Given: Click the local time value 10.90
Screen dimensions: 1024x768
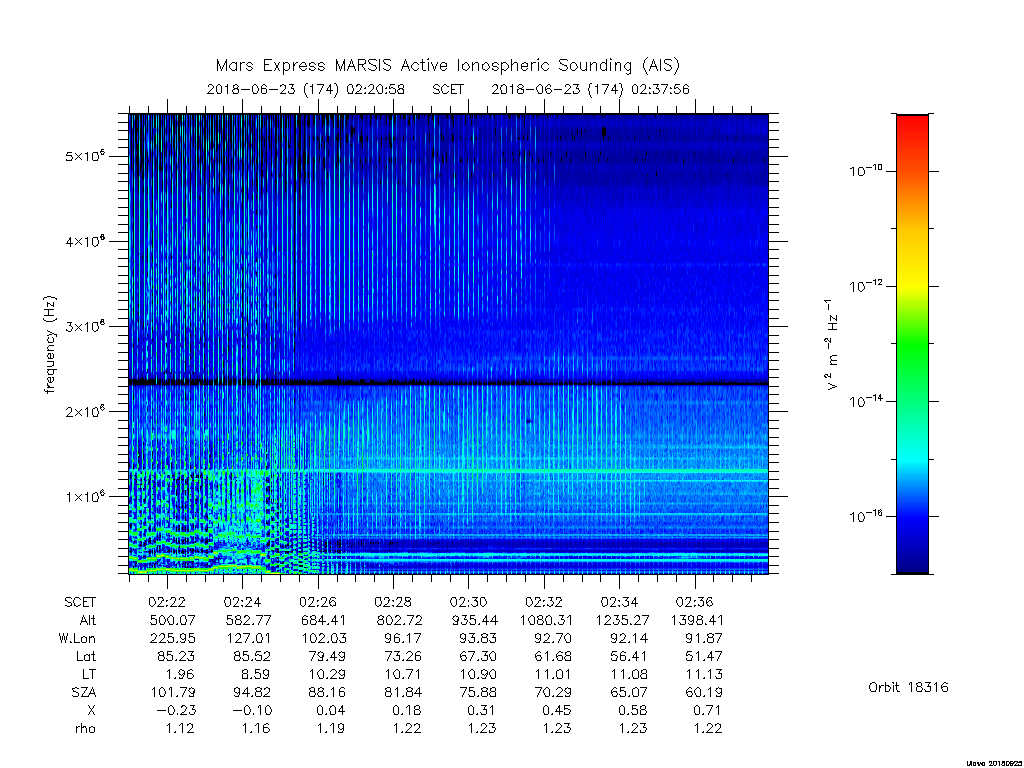Looking at the screenshot, I should point(478,675).
